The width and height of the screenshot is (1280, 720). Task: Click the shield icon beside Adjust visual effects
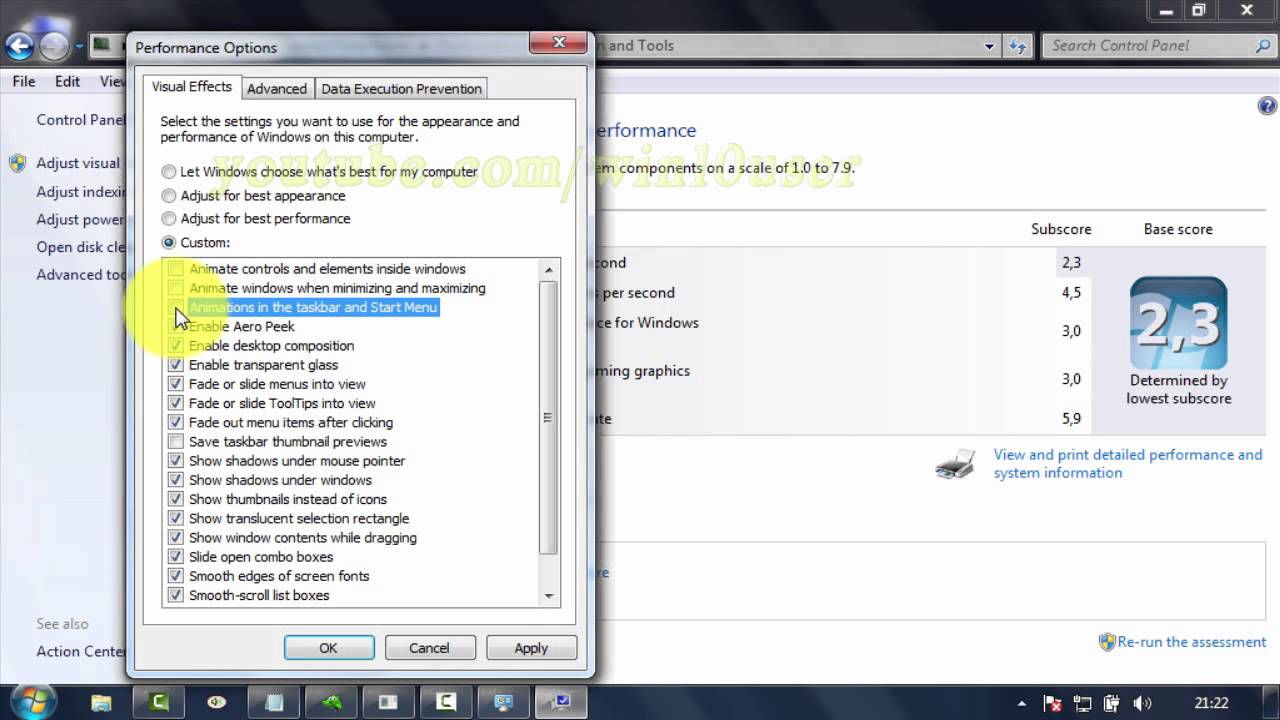coord(18,163)
